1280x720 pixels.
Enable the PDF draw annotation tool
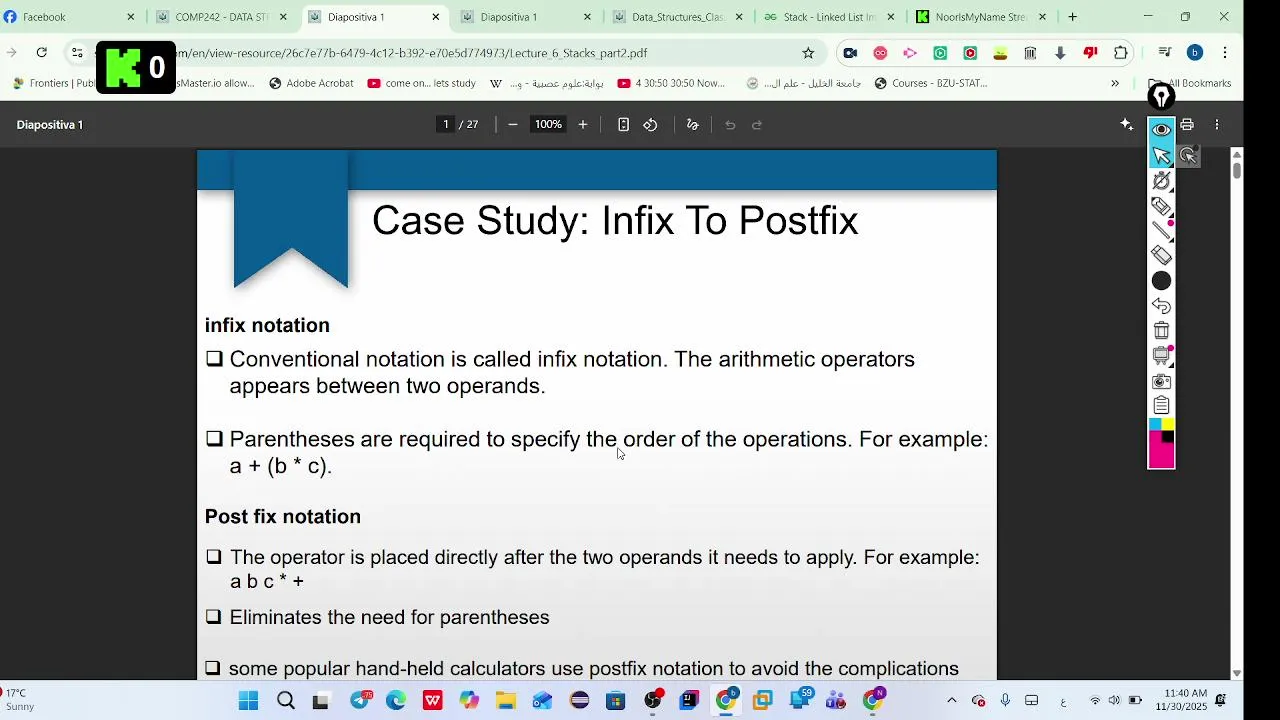[692, 125]
